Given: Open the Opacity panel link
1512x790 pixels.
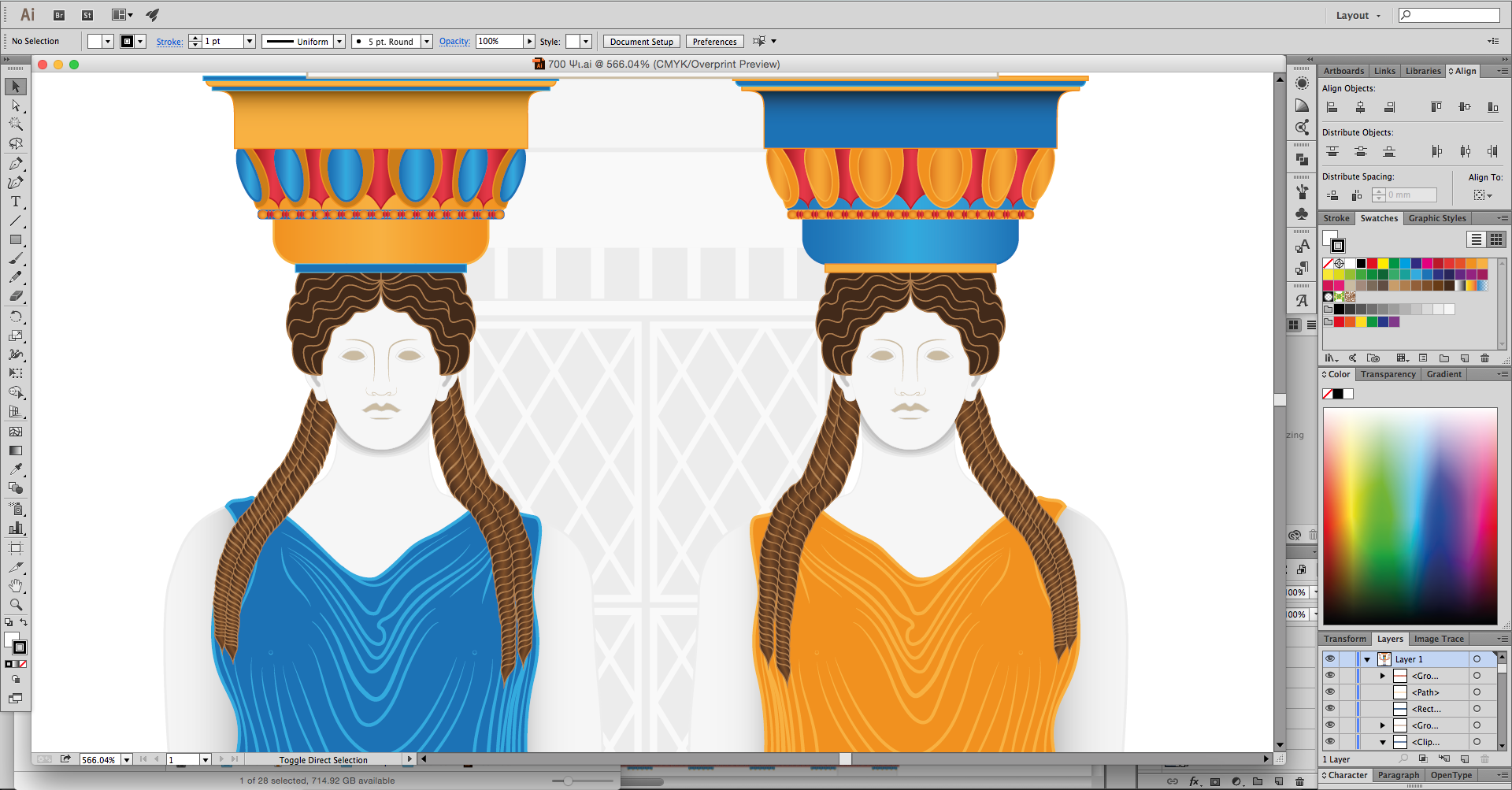Looking at the screenshot, I should click(454, 41).
